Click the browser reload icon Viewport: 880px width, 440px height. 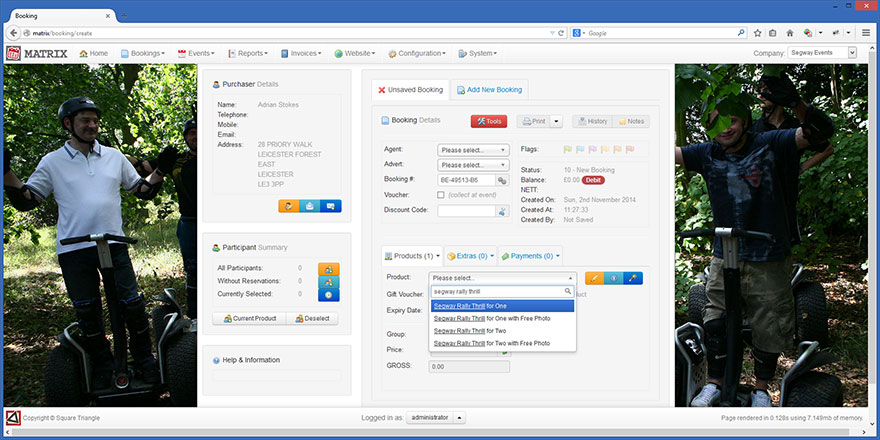(x=561, y=33)
